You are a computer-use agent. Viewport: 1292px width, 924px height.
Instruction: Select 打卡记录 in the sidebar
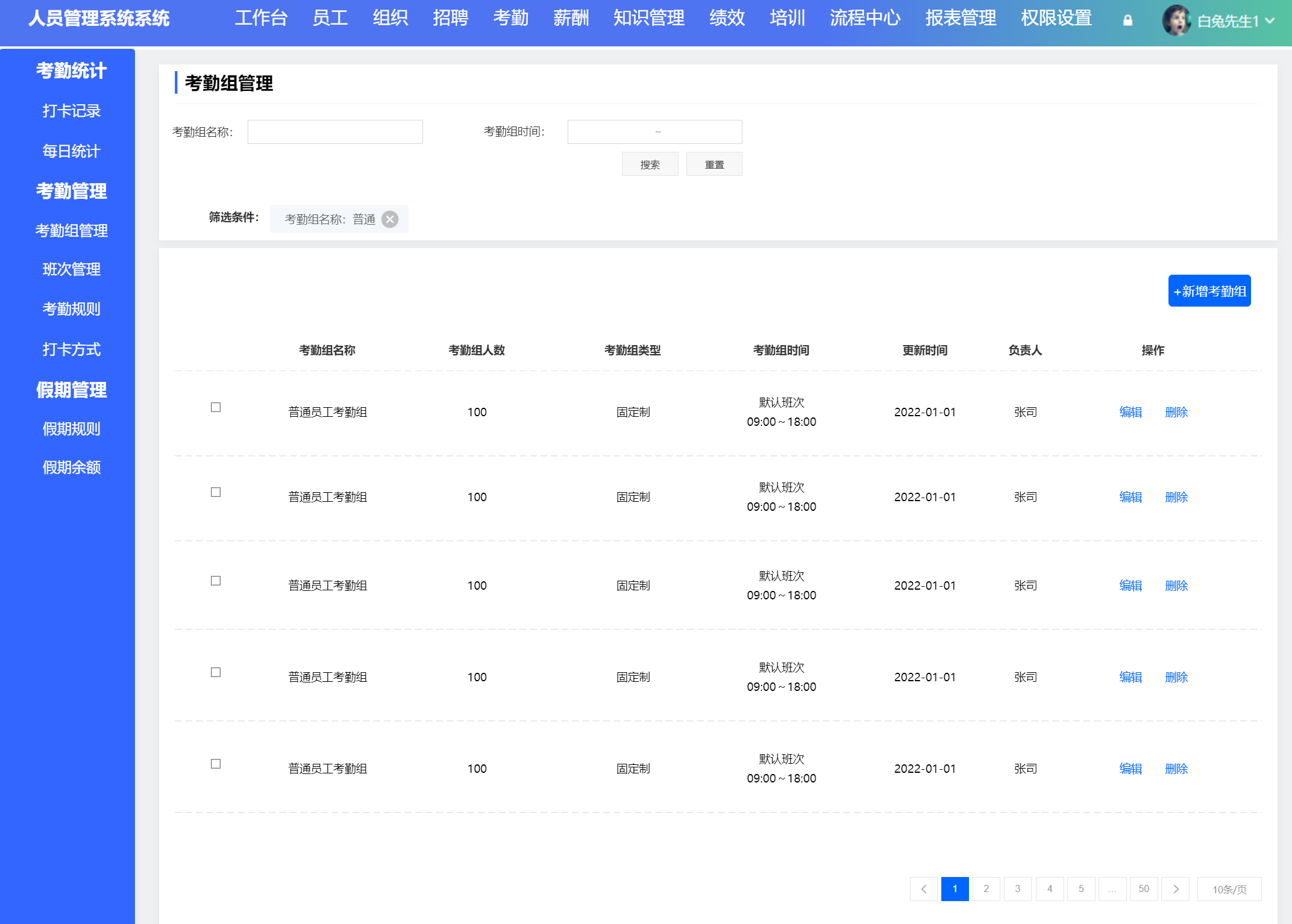point(71,111)
